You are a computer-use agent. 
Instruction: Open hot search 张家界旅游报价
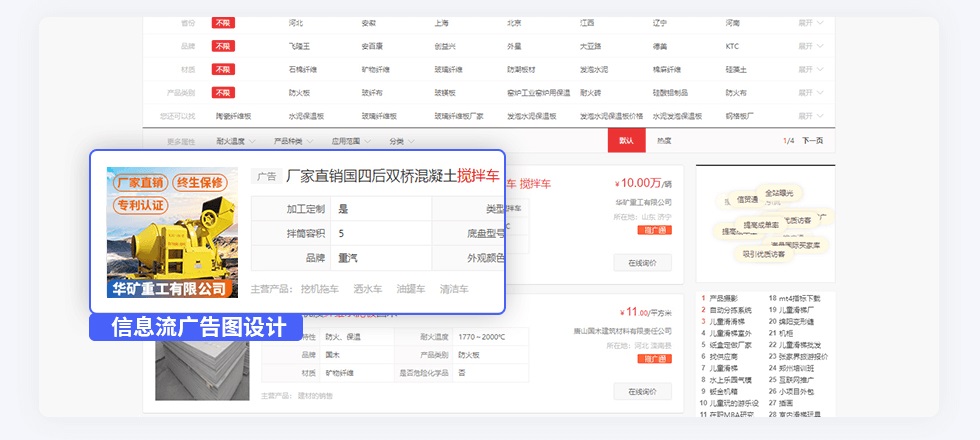(804, 356)
